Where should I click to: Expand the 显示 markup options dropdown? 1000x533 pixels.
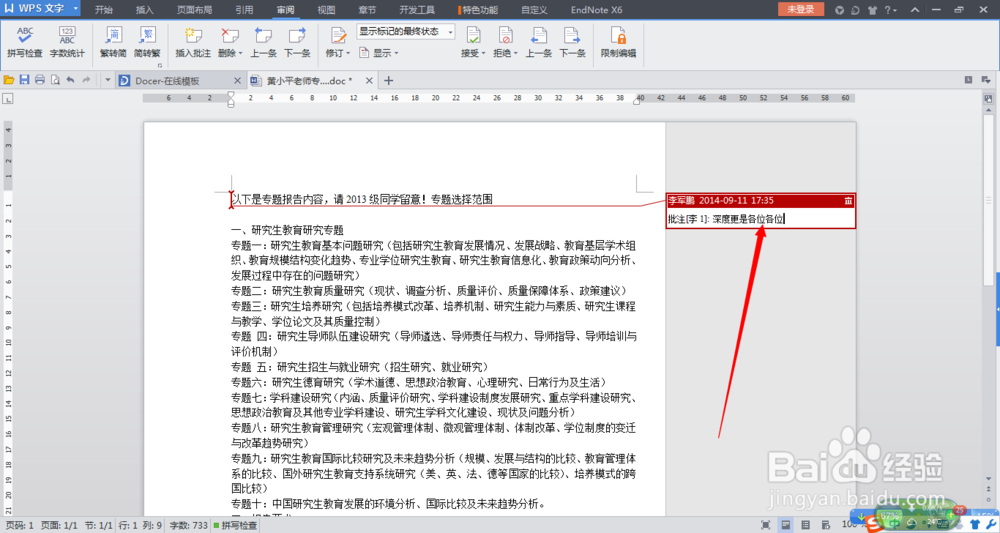(x=379, y=53)
